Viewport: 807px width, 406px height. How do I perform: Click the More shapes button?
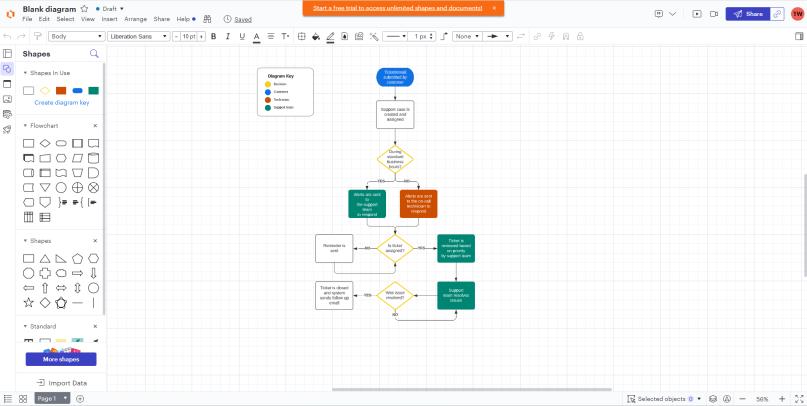pyautogui.click(x=61, y=359)
